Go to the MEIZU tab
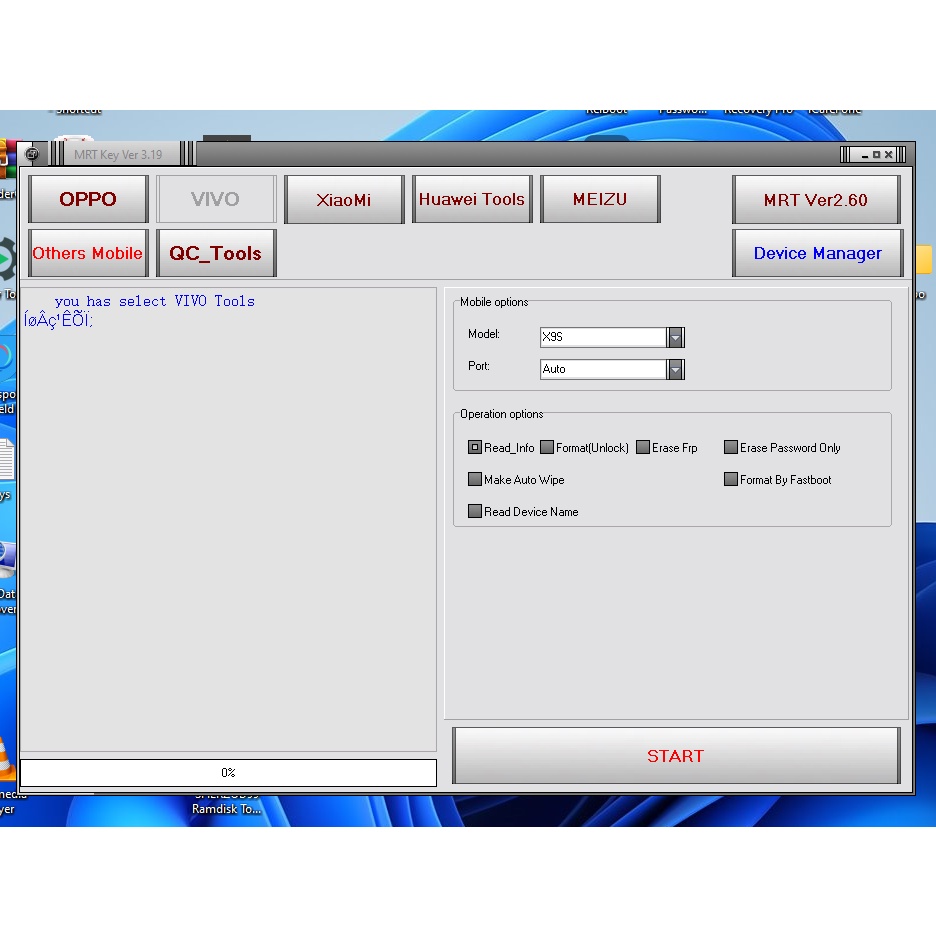The image size is (936, 936). (x=600, y=199)
